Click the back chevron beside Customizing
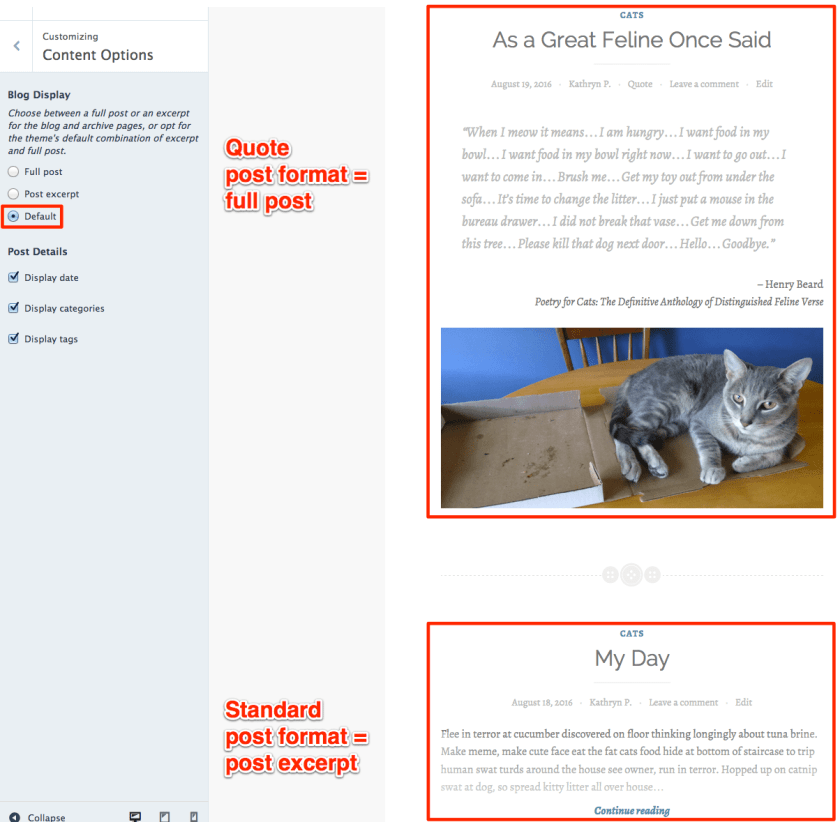The image size is (840, 822). click(x=16, y=45)
